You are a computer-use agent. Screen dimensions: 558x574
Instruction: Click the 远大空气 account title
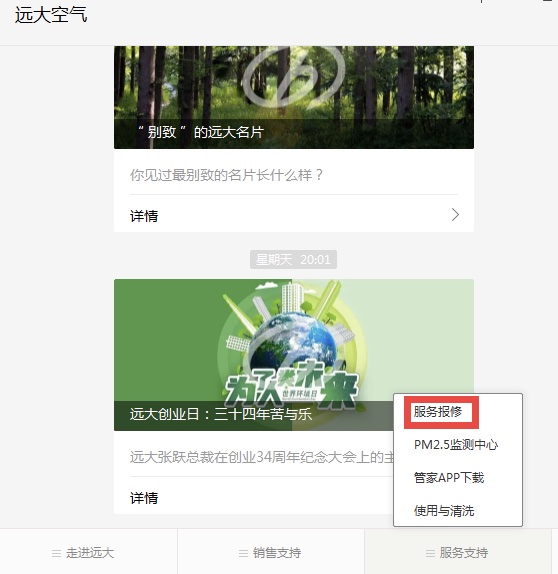pos(51,15)
